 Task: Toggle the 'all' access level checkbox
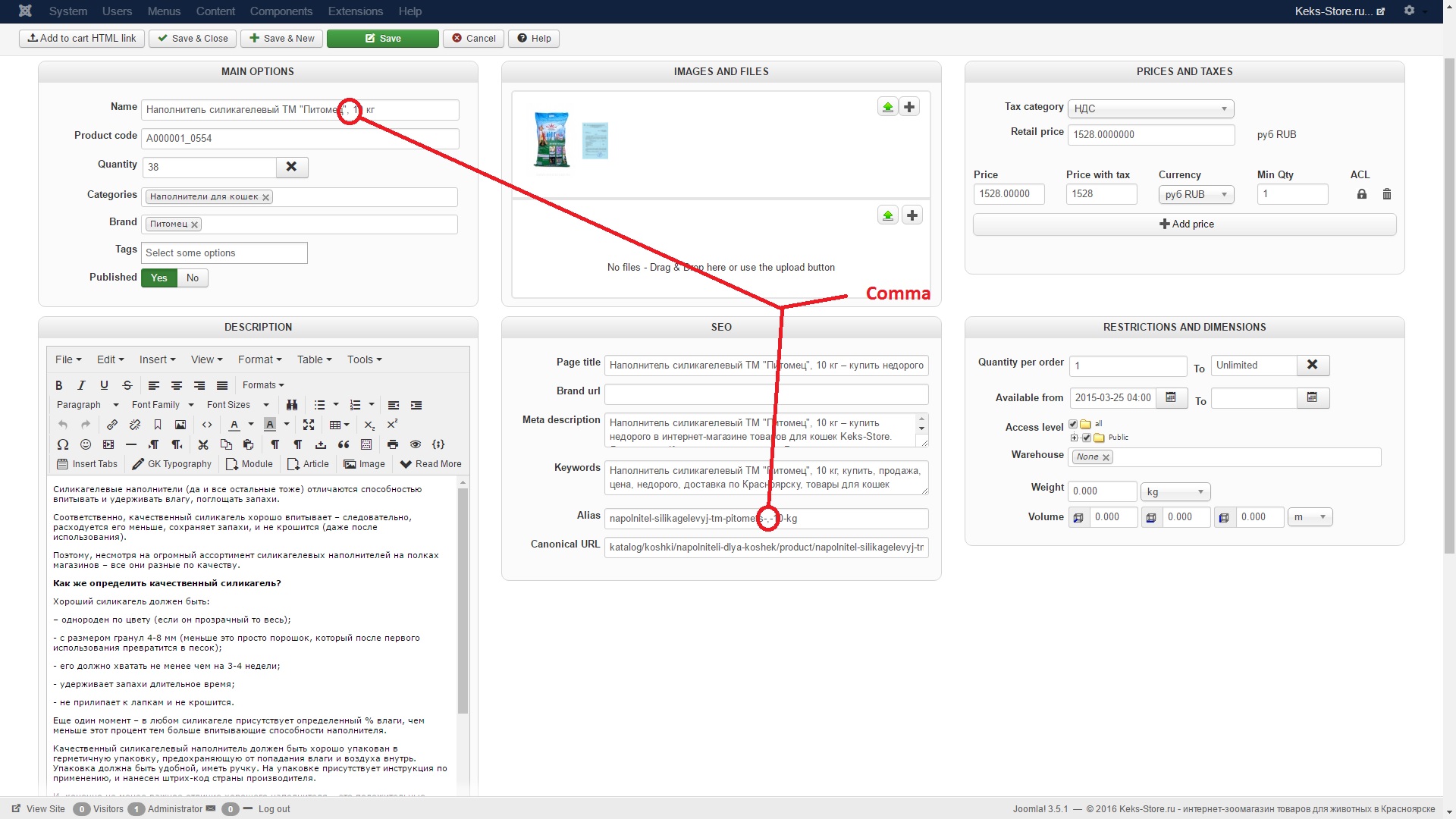(1073, 424)
